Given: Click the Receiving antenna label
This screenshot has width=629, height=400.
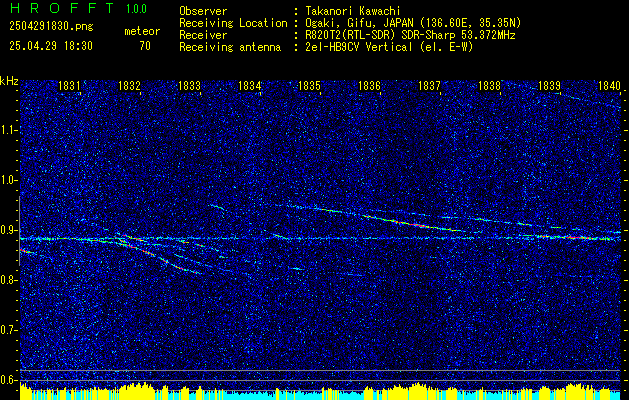Looking at the screenshot, I should coord(230,47).
